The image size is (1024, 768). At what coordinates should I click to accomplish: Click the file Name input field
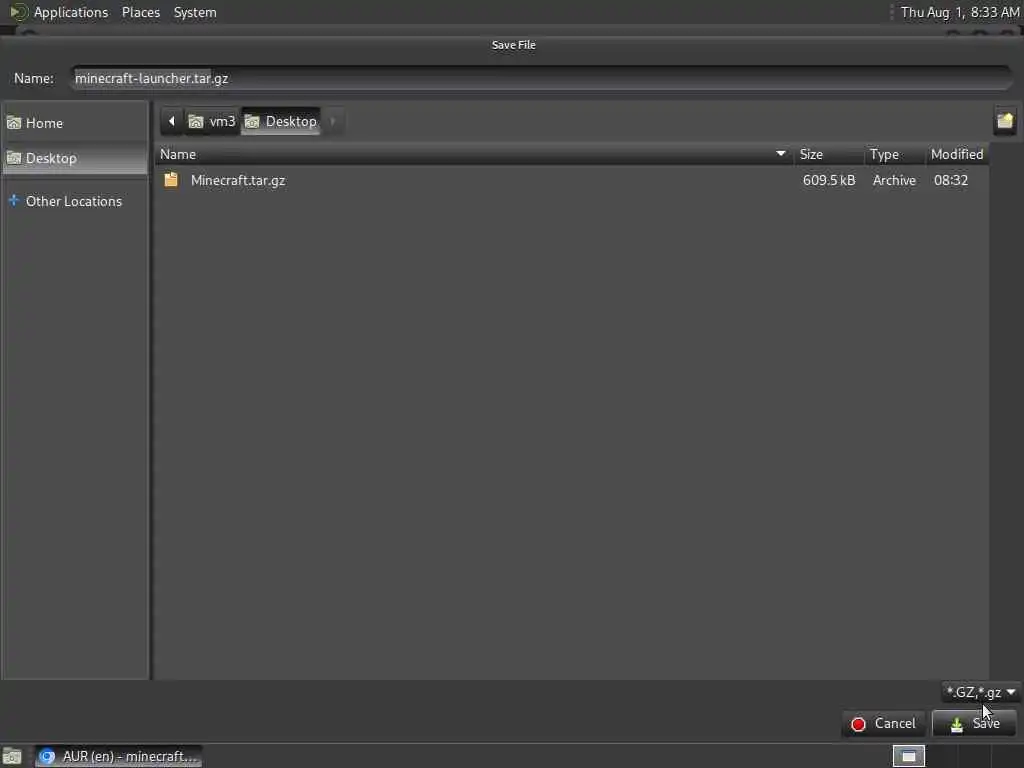542,78
